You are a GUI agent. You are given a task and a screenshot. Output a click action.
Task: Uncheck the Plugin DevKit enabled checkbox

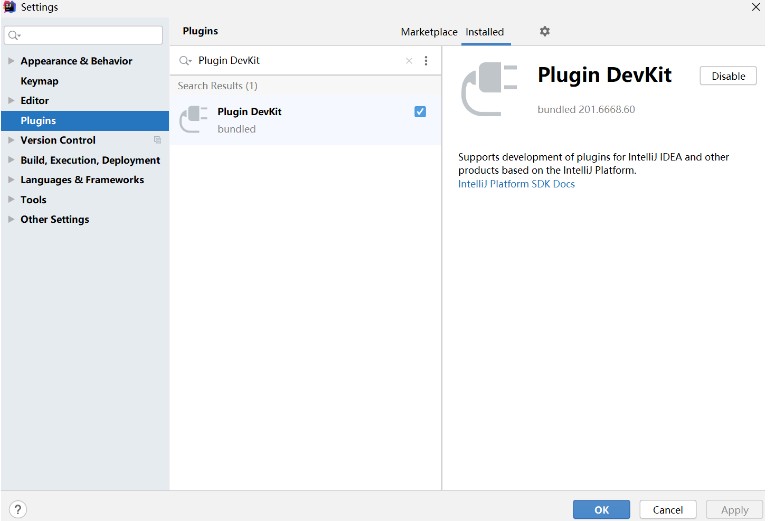(420, 112)
